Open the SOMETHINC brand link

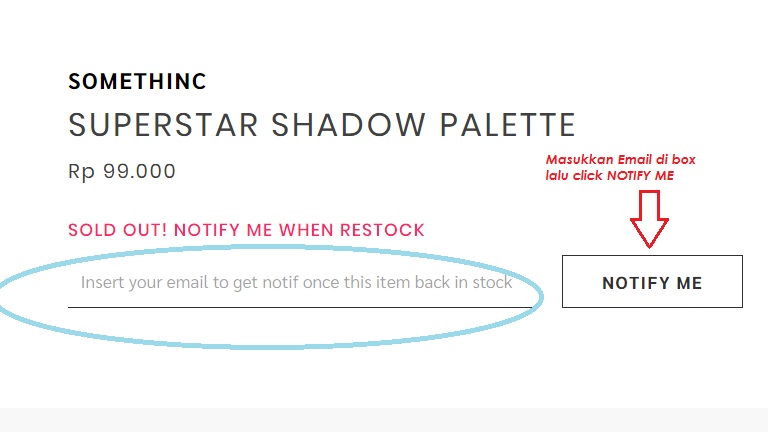pyautogui.click(x=137, y=81)
